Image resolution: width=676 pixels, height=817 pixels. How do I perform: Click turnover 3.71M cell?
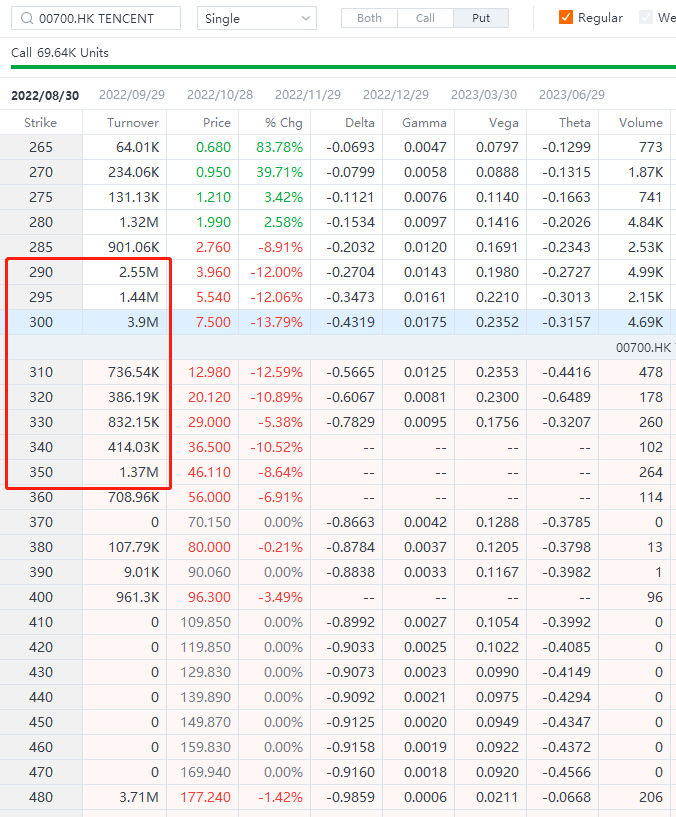coord(139,798)
